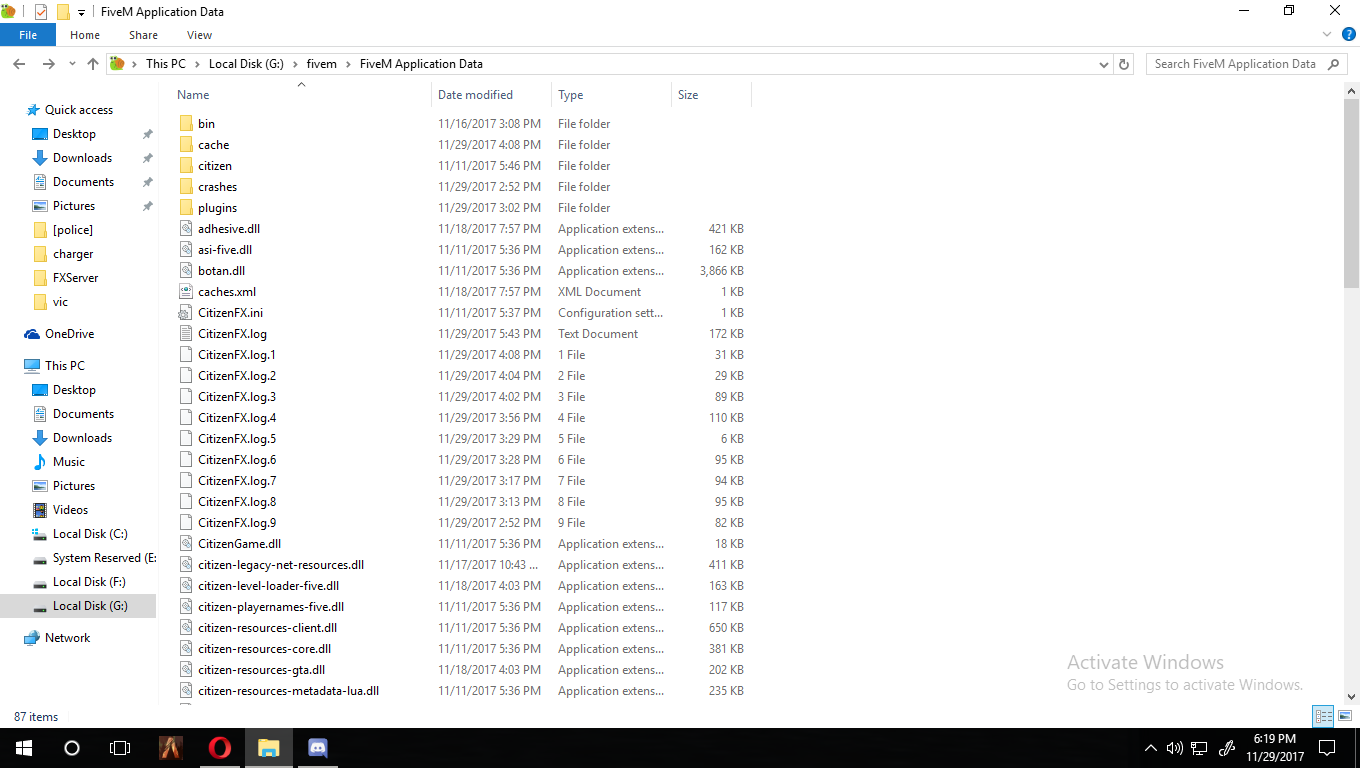Image resolution: width=1360 pixels, height=768 pixels.
Task: Switch to the Share ribbon tab
Action: (143, 35)
